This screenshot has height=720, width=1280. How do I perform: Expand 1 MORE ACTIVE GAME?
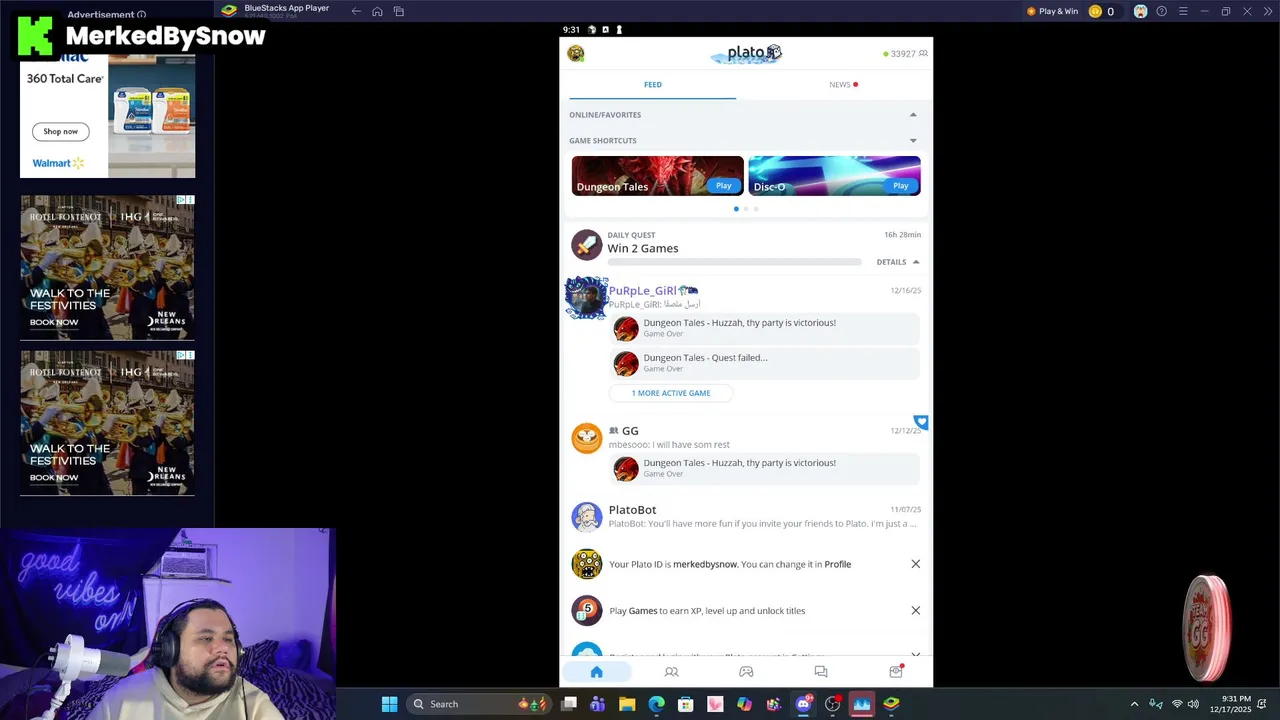[x=671, y=393]
